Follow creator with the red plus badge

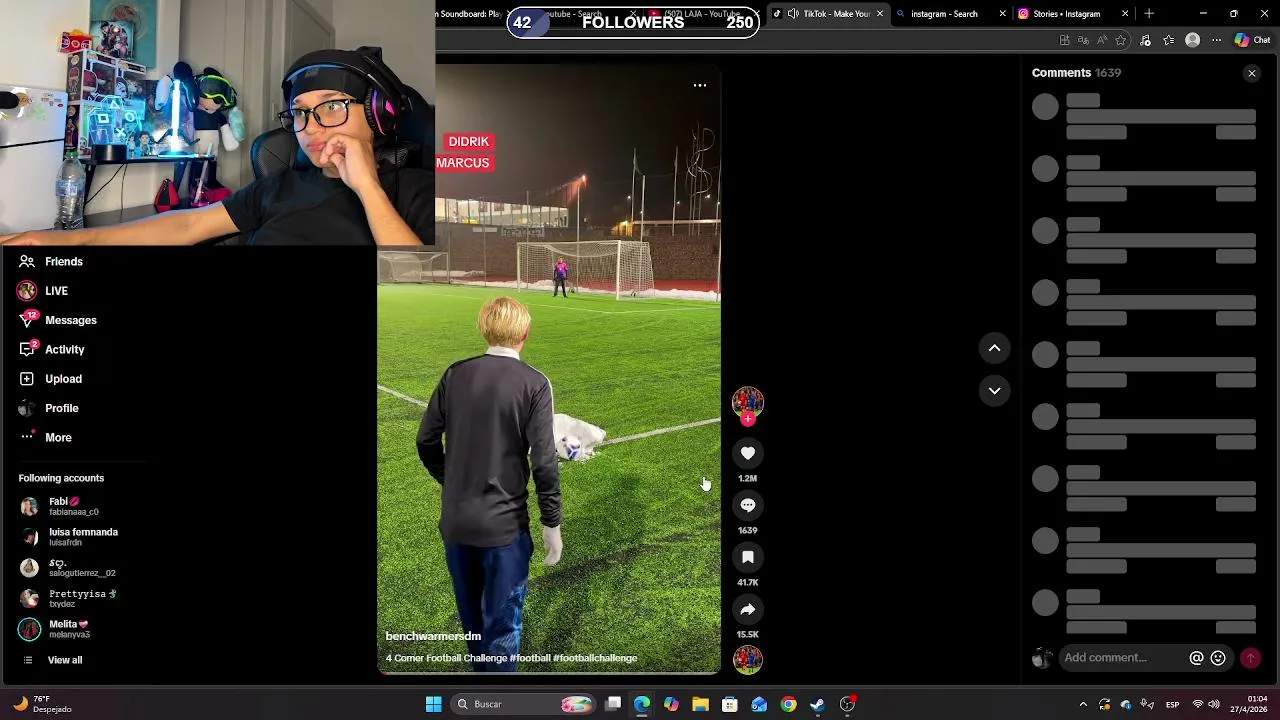point(748,420)
